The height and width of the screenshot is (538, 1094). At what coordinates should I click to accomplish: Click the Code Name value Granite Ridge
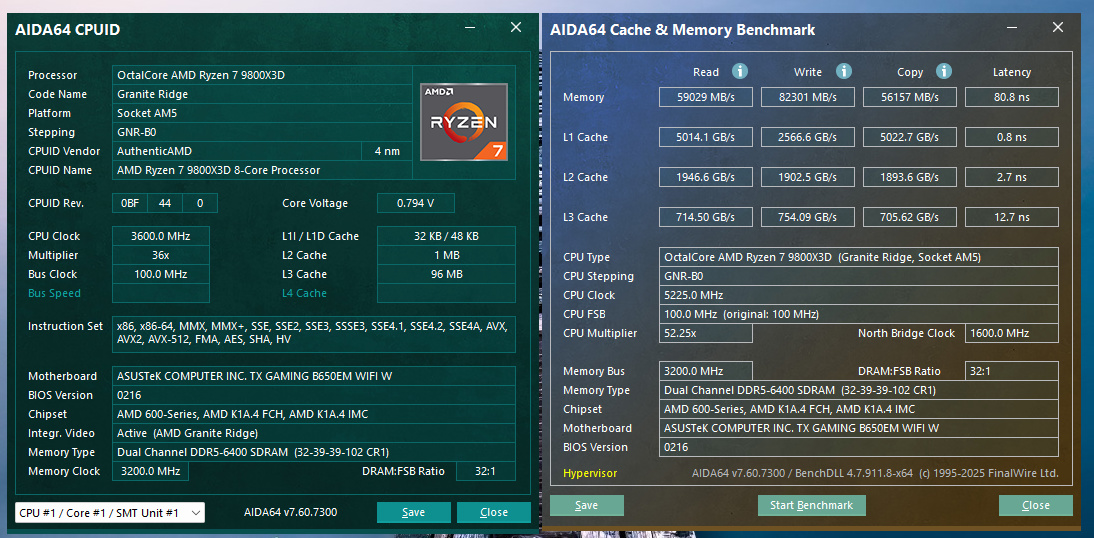tap(262, 94)
